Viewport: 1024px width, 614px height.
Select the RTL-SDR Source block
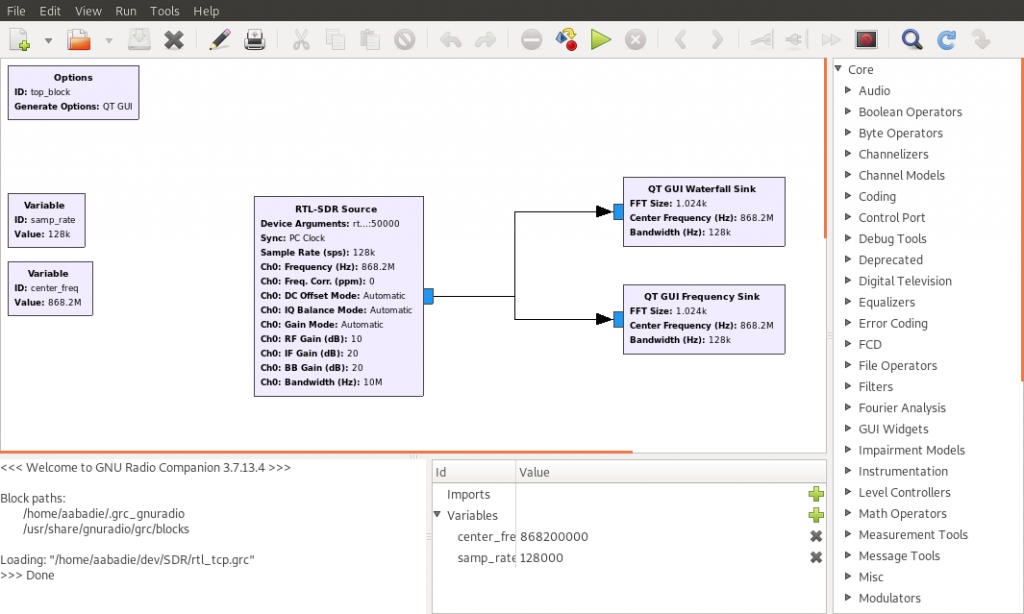pos(338,296)
